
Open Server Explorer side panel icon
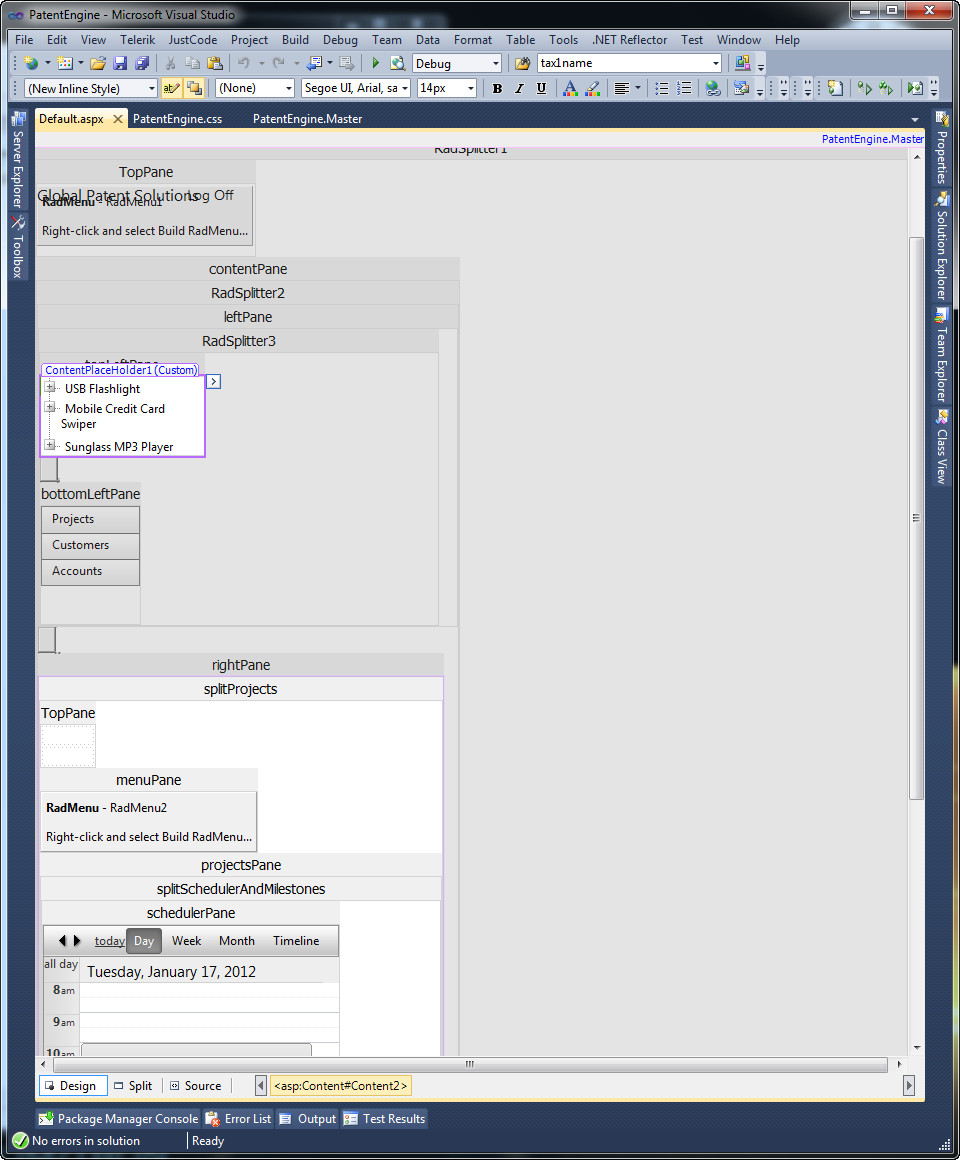pos(18,161)
